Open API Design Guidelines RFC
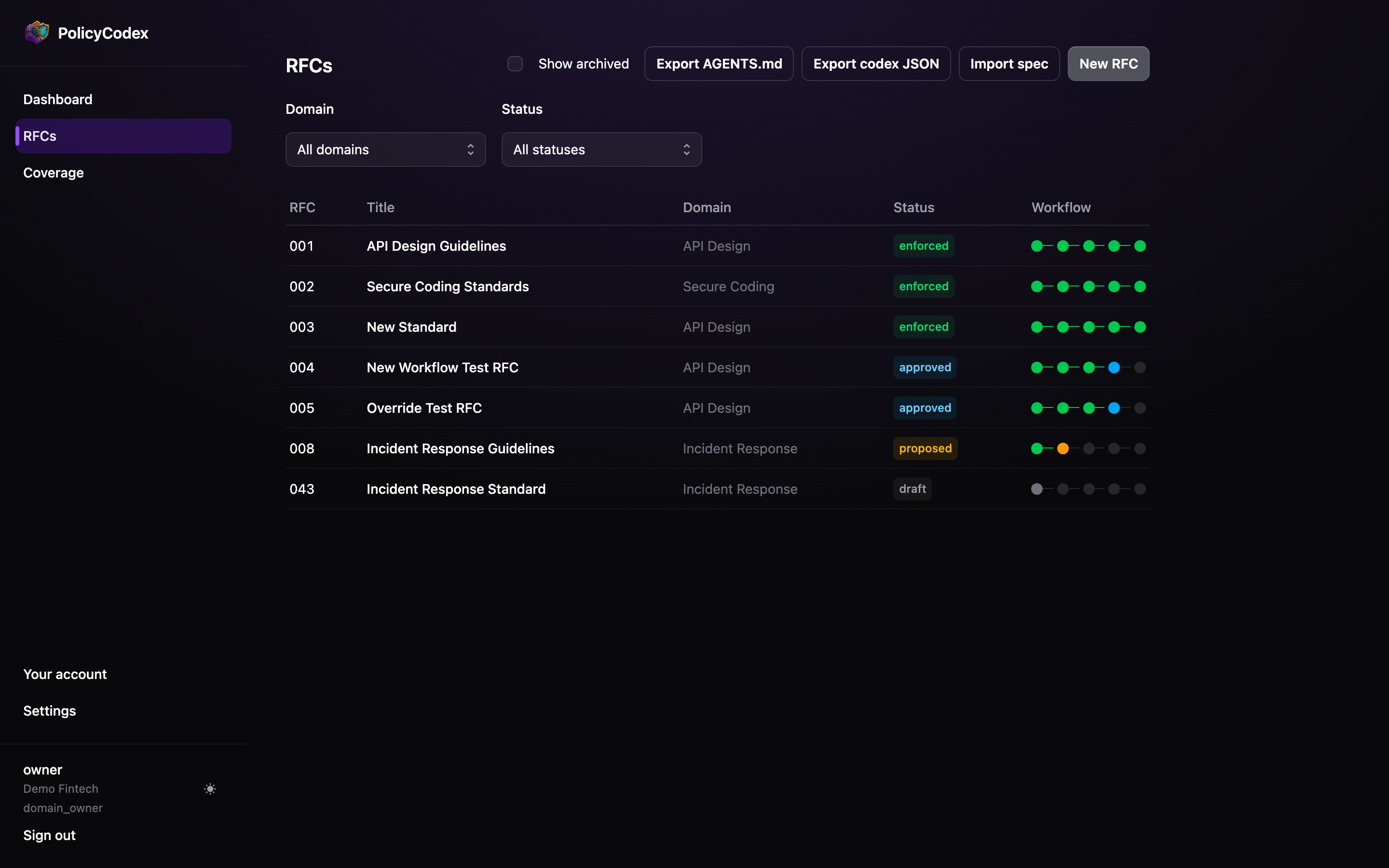This screenshot has height=868, width=1389. coord(436,246)
